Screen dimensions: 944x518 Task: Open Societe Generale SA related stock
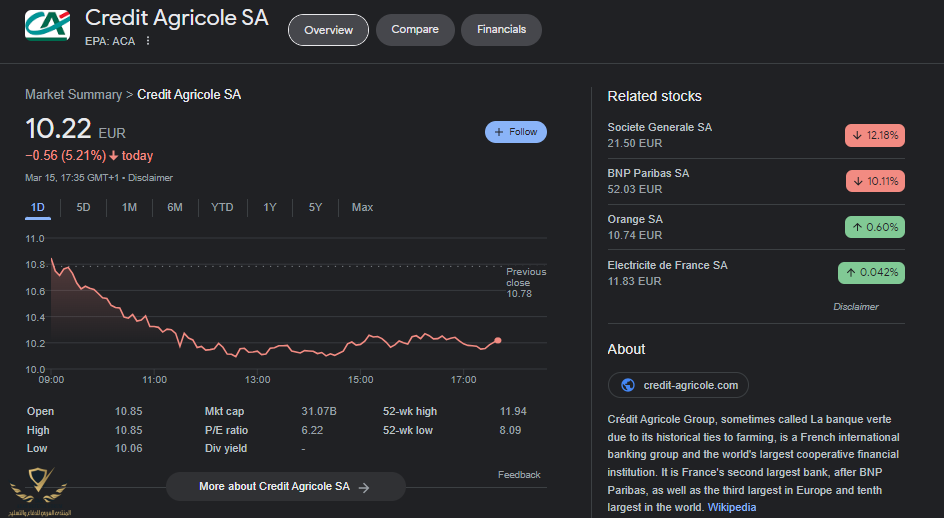click(756, 136)
